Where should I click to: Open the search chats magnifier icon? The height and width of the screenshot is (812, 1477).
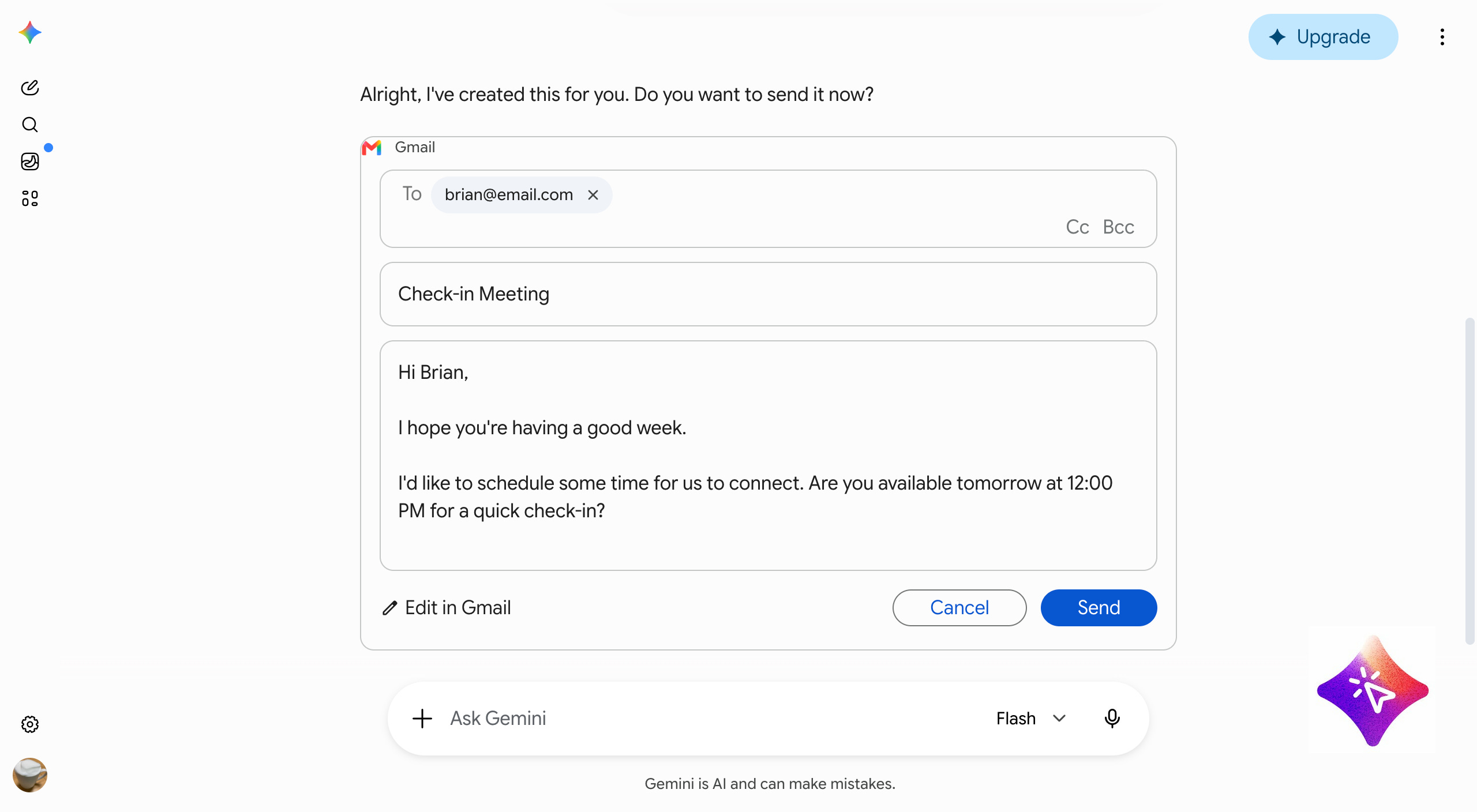(x=30, y=125)
